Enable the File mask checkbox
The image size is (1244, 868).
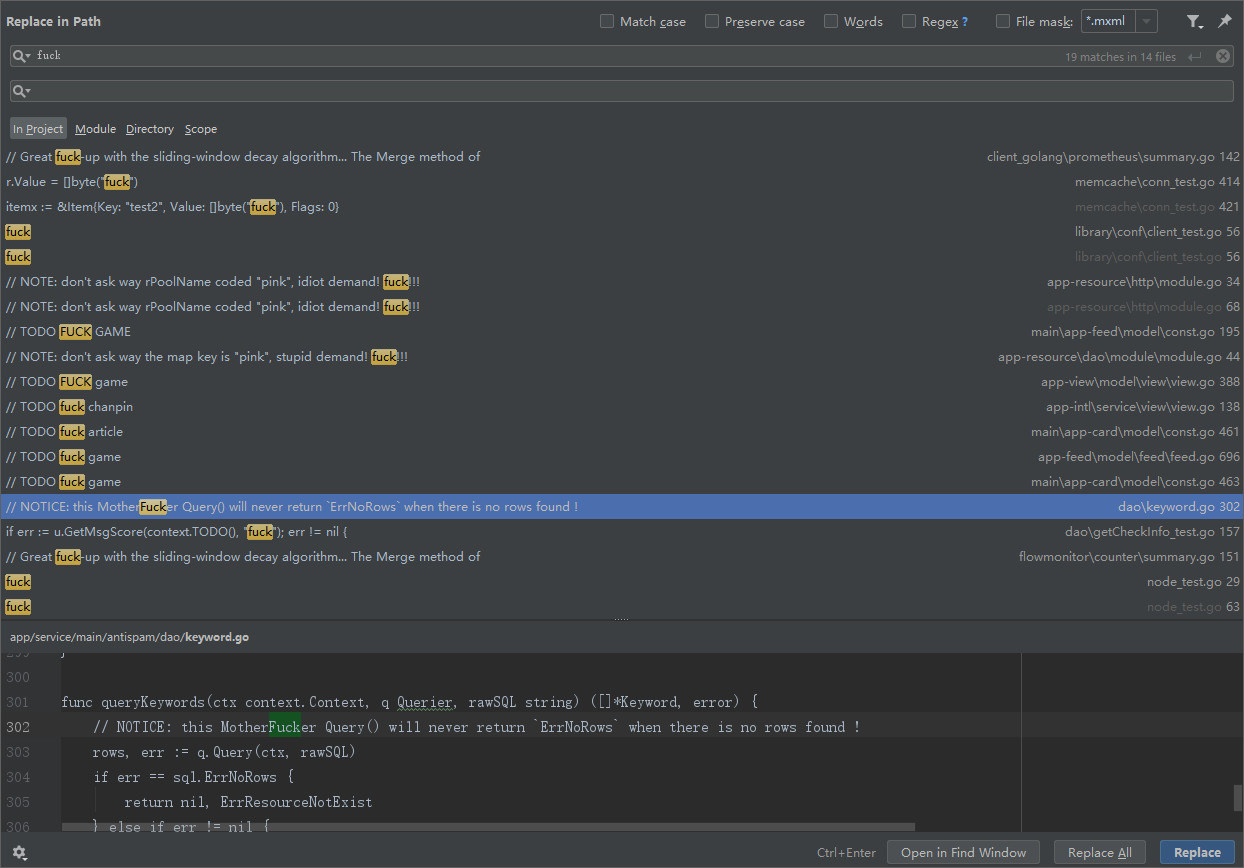tap(1003, 21)
